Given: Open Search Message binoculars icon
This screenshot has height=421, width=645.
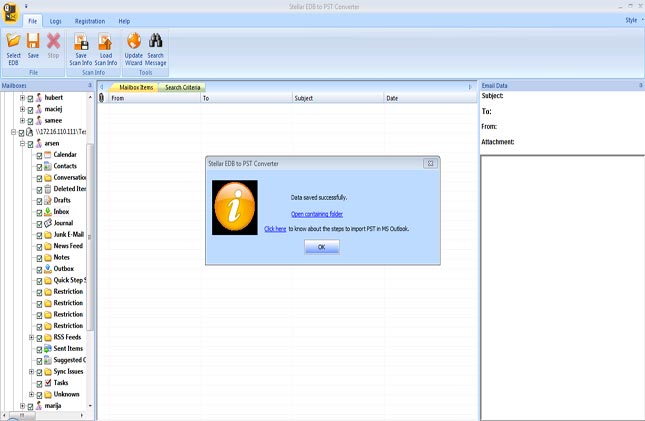Looking at the screenshot, I should 155,41.
